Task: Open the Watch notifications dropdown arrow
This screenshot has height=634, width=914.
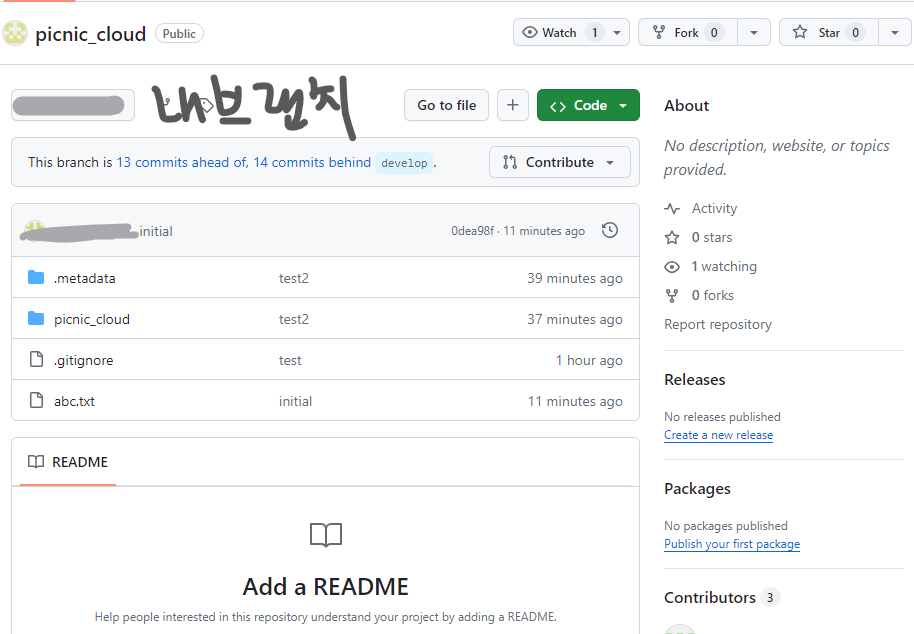Action: tap(617, 33)
